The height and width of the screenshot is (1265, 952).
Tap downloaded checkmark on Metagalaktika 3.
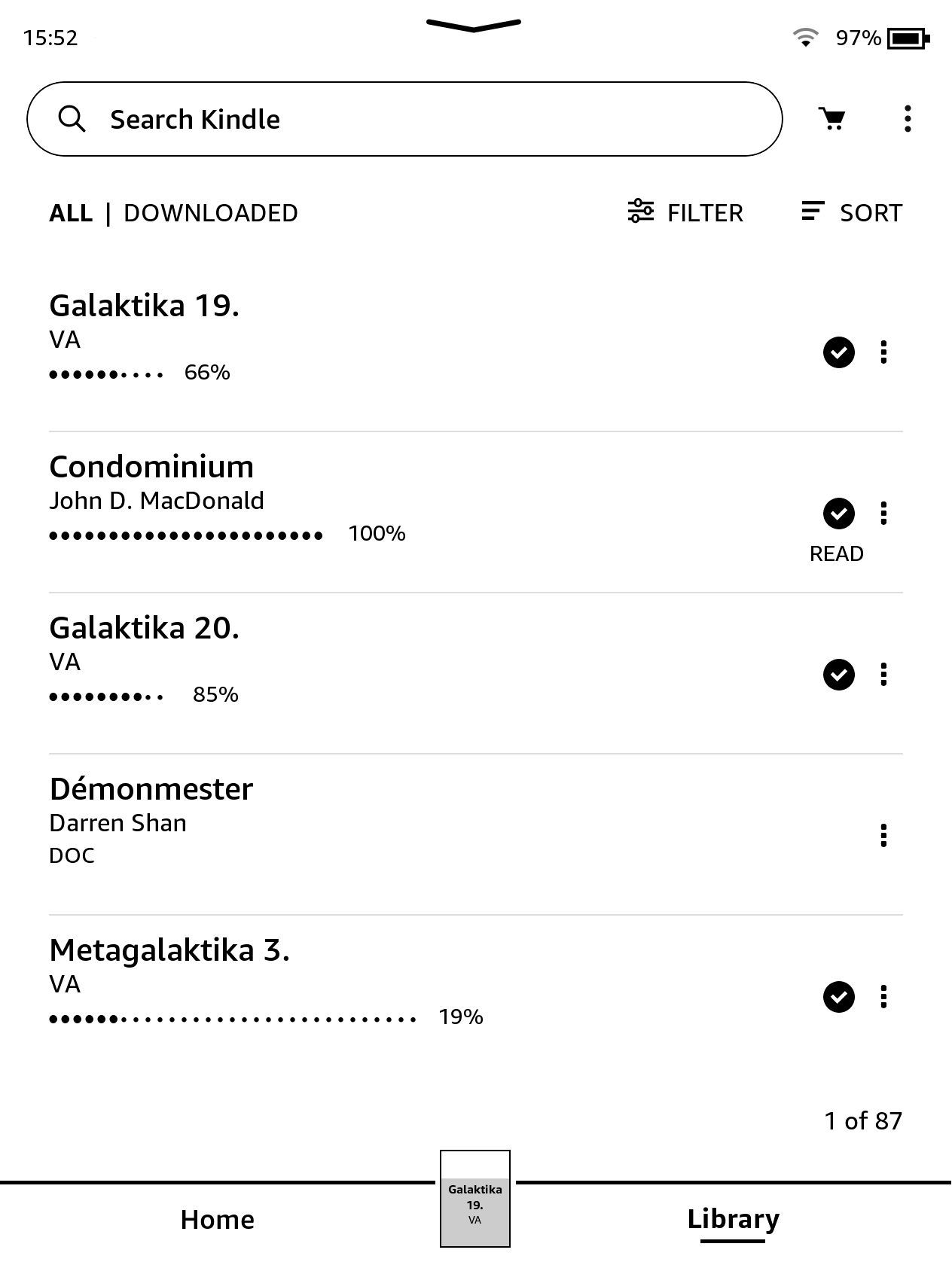pos(838,997)
